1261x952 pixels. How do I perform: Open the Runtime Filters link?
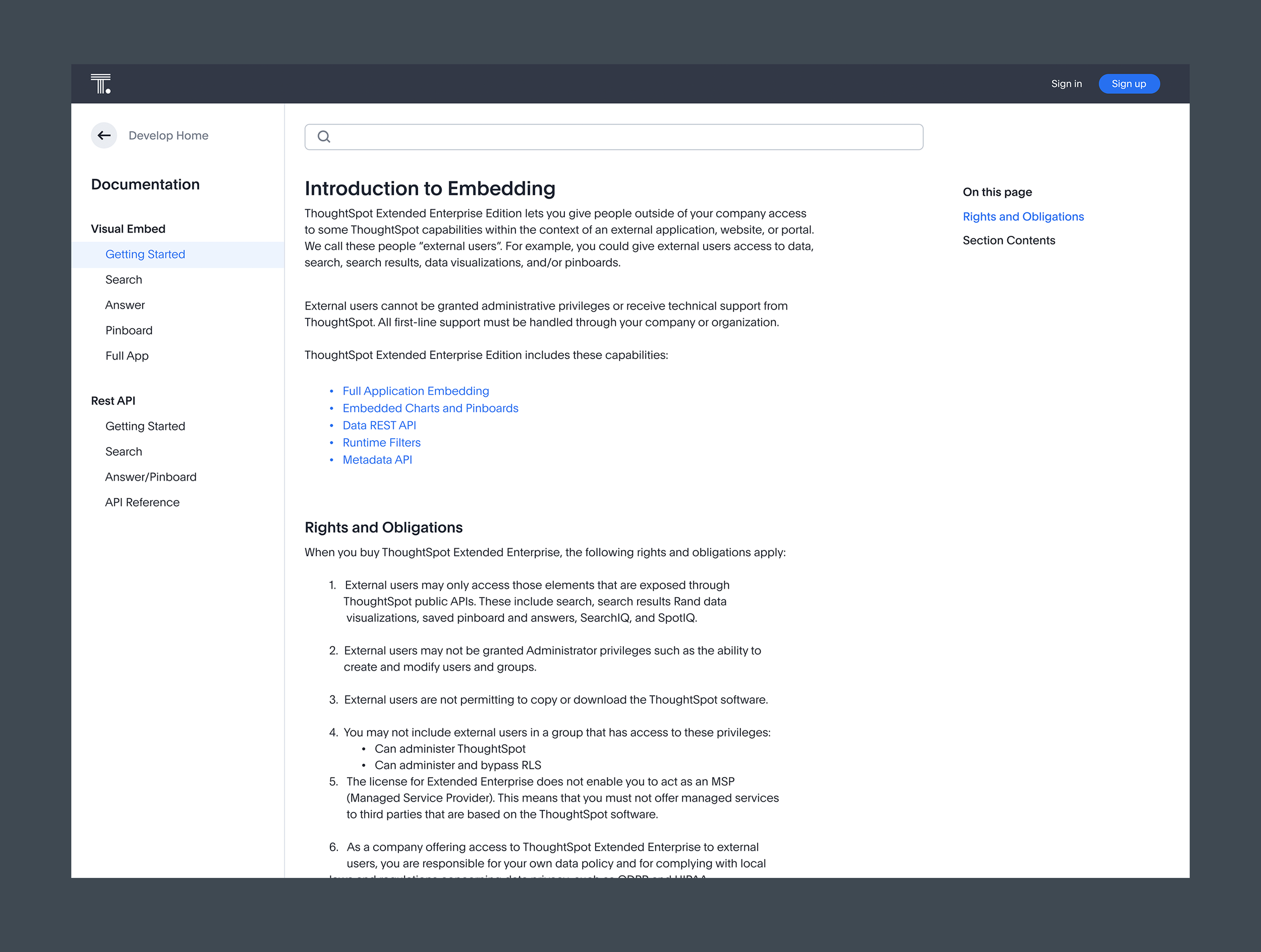[x=382, y=443]
